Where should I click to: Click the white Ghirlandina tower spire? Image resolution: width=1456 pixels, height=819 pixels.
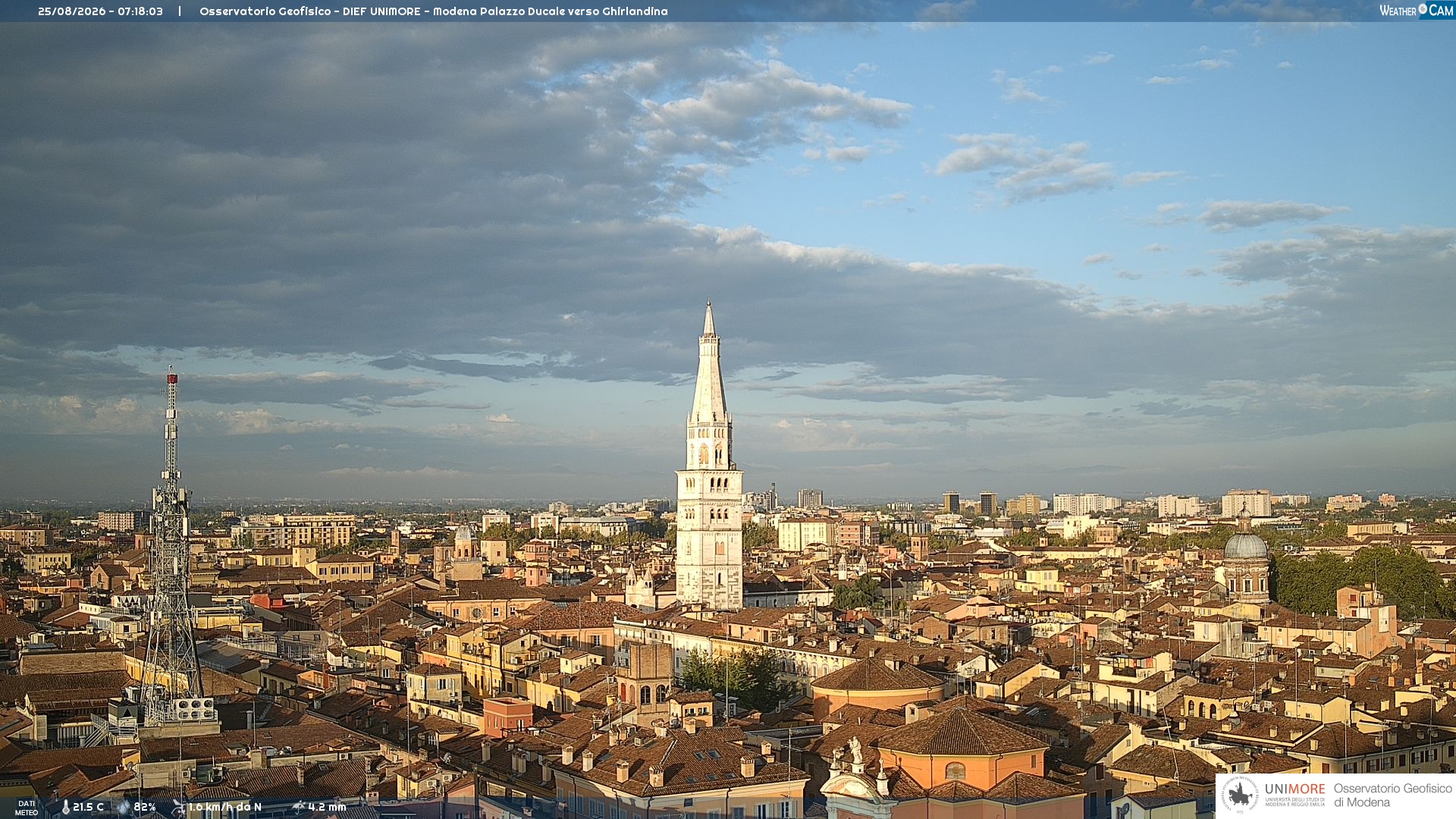pos(709,364)
